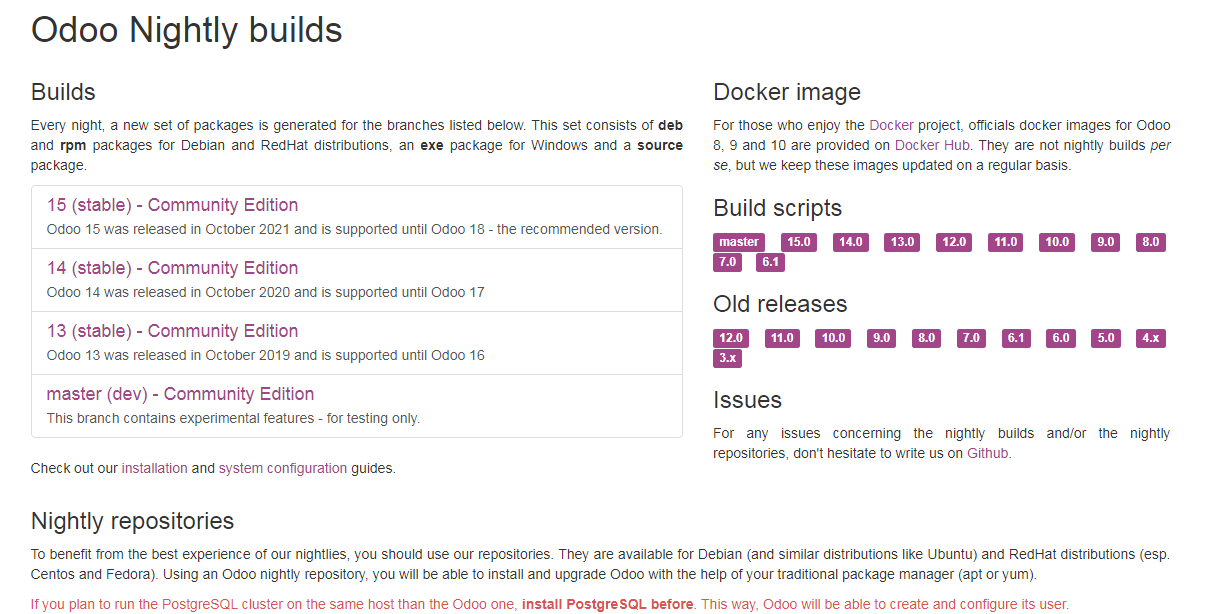Viewport: 1218px width, 614px height.
Task: Click the "Nightly repositories" heading
Action: click(x=133, y=521)
